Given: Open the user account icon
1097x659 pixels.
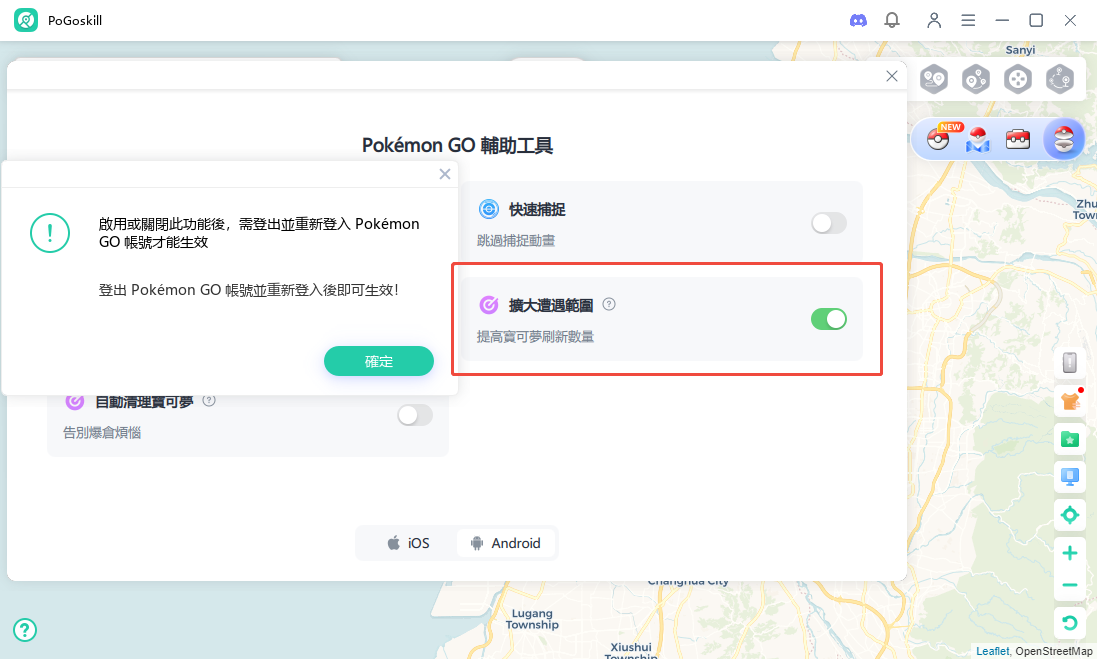Looking at the screenshot, I should [934, 20].
